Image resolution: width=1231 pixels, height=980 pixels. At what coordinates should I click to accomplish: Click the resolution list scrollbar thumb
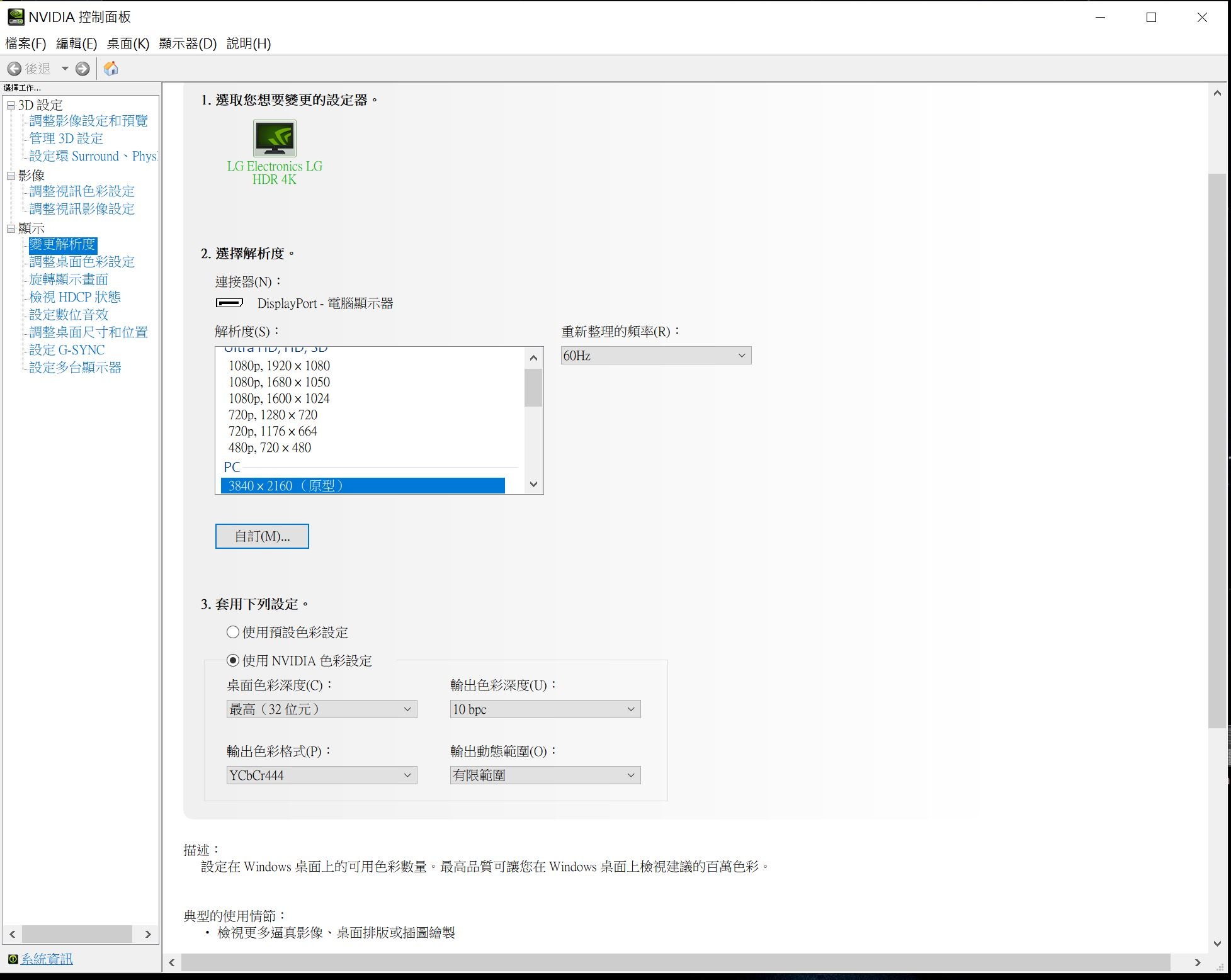[533, 388]
